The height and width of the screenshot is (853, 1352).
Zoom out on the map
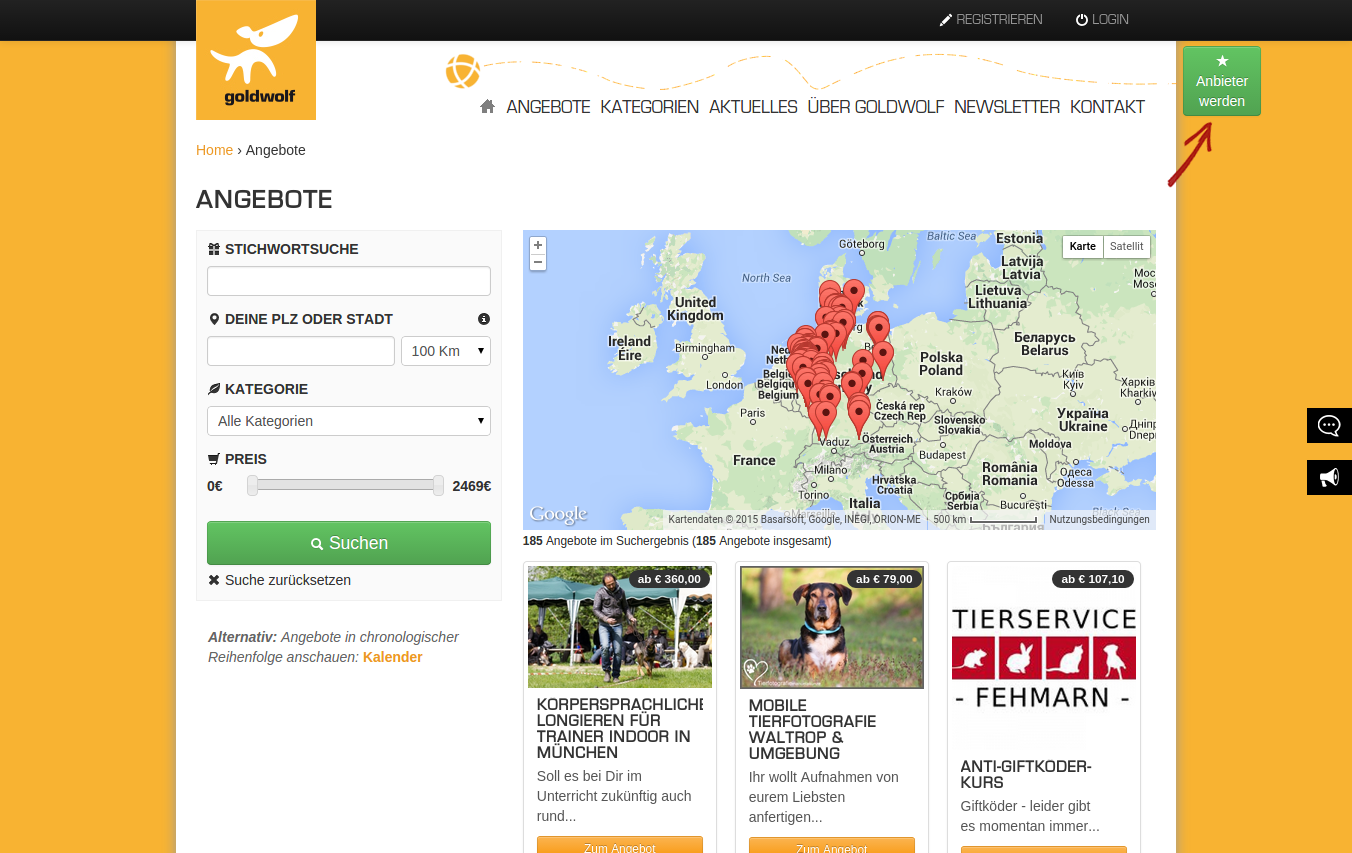click(538, 262)
